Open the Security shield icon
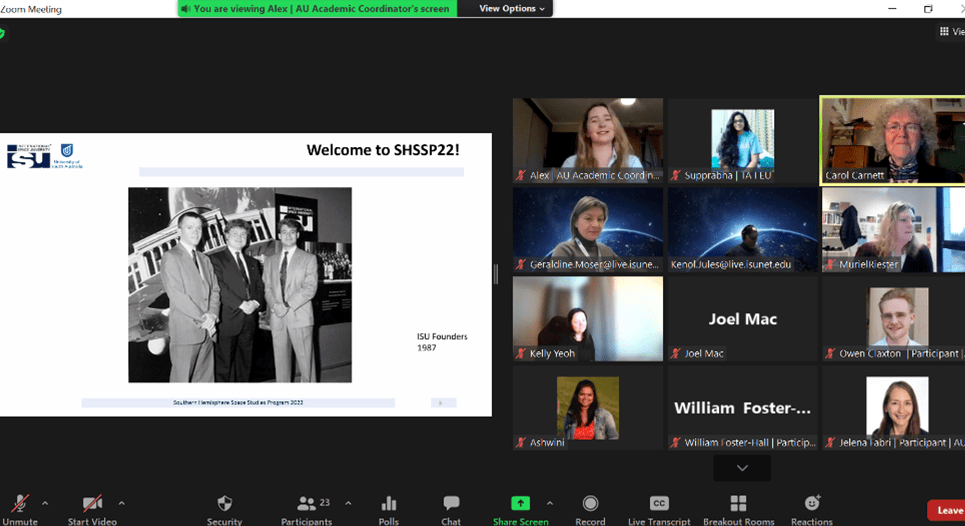965x526 pixels. pyautogui.click(x=224, y=504)
